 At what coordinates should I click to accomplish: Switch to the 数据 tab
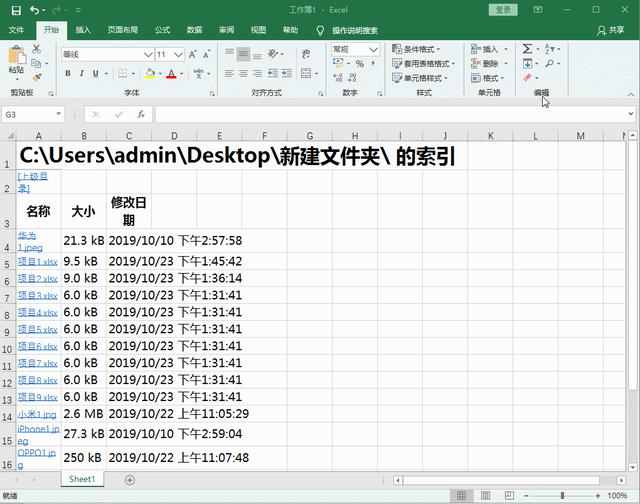point(194,30)
